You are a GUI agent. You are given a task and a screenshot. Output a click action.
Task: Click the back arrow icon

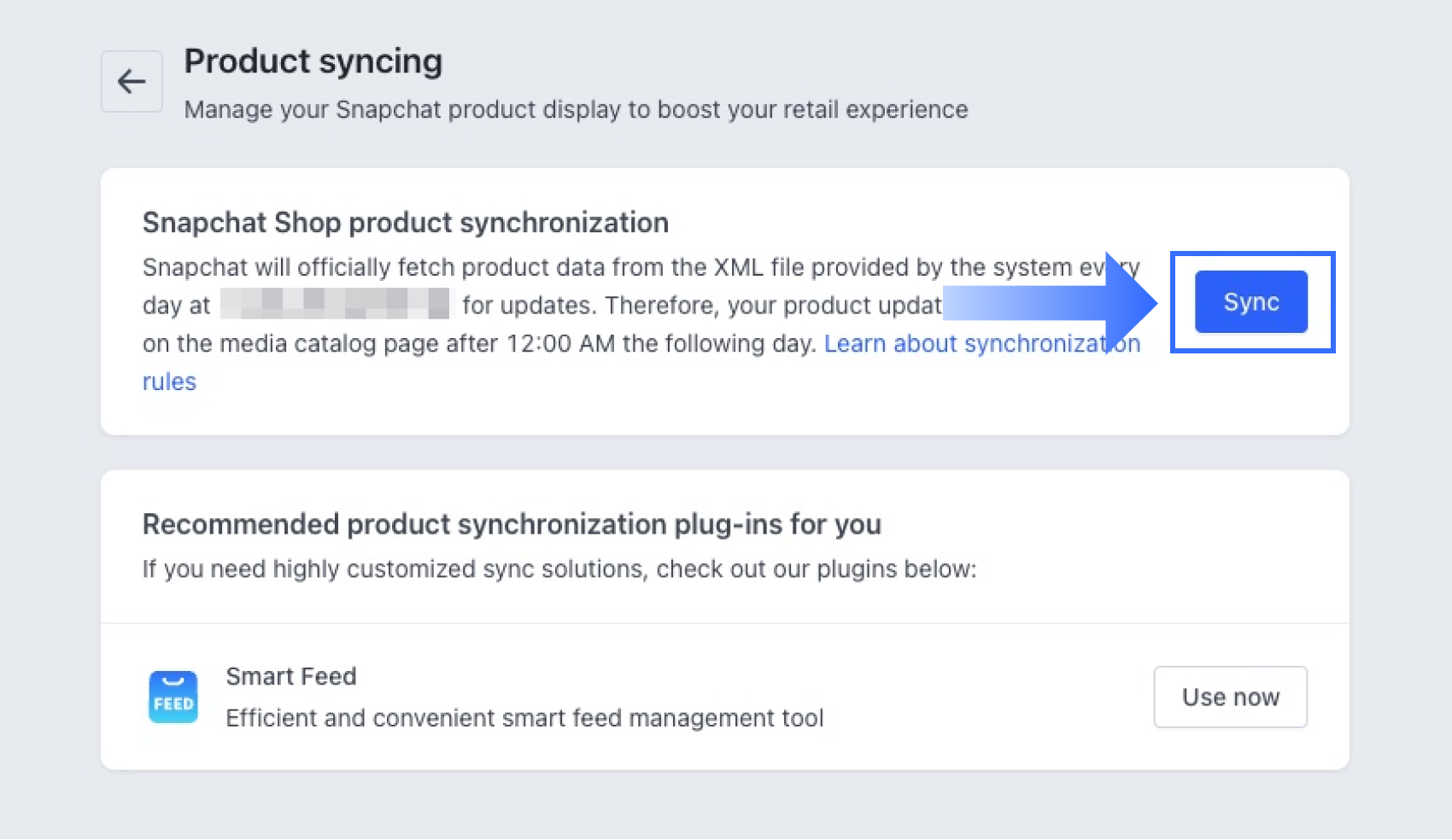[132, 81]
